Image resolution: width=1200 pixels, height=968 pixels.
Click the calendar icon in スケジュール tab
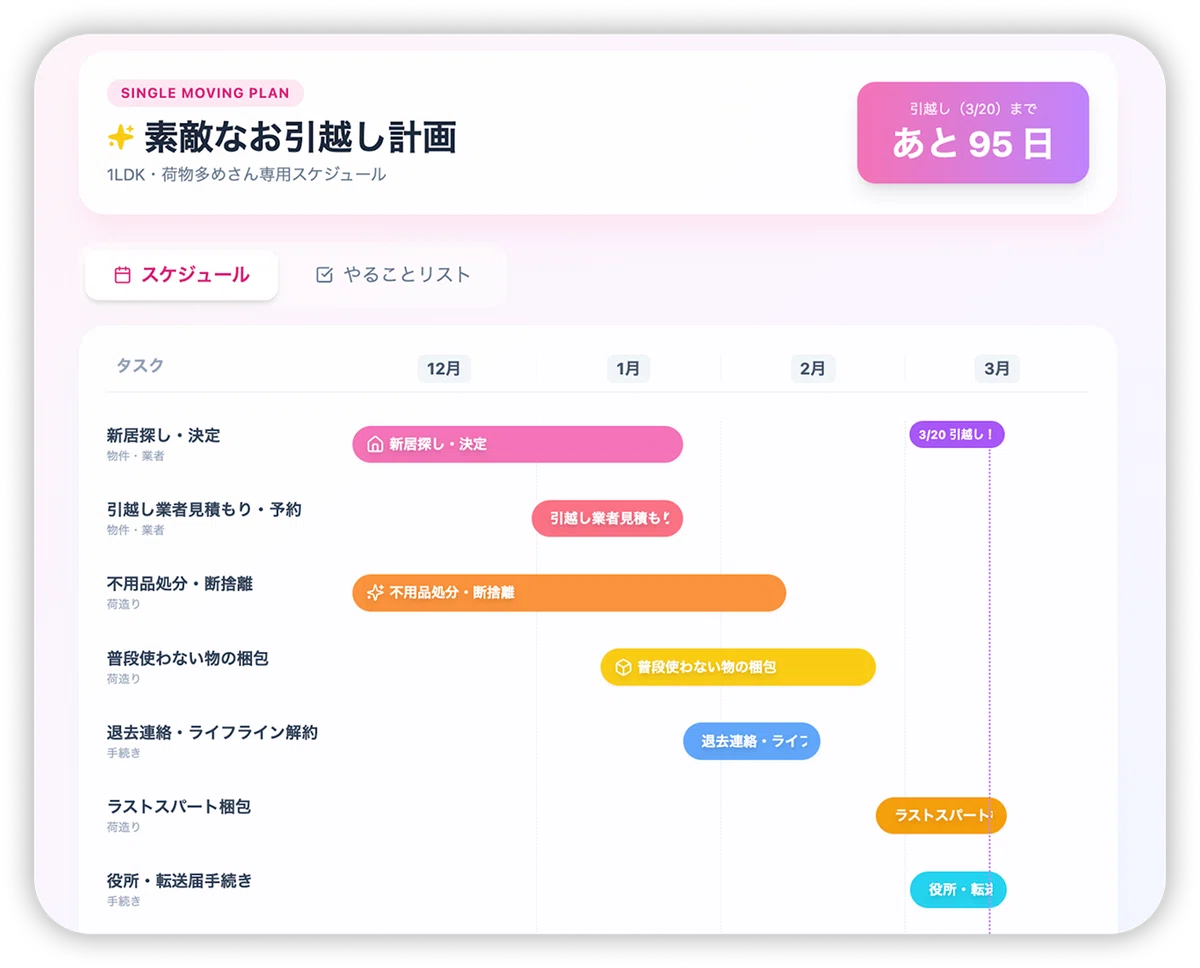click(123, 275)
